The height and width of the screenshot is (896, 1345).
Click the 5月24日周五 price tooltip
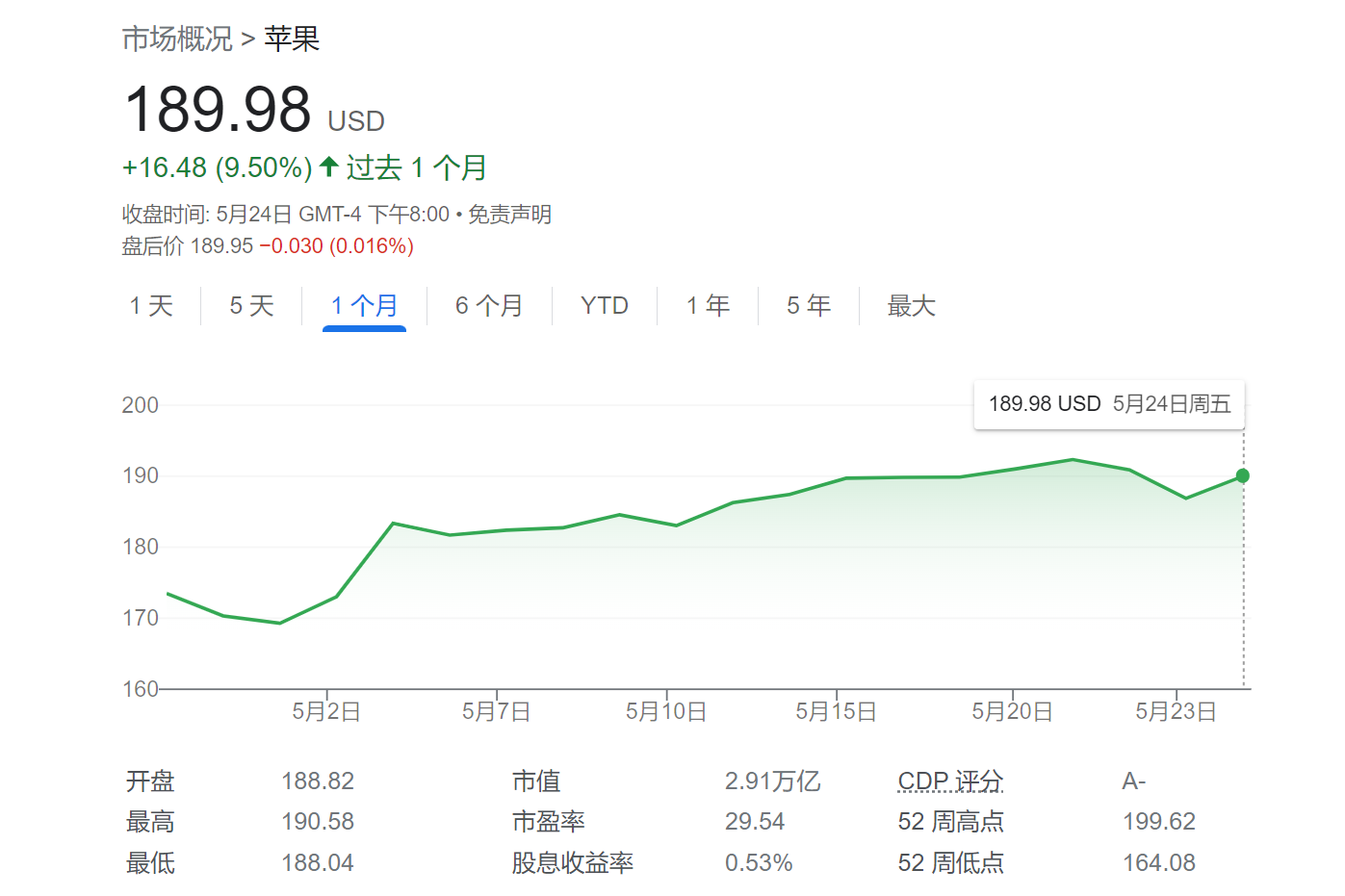click(x=1108, y=404)
